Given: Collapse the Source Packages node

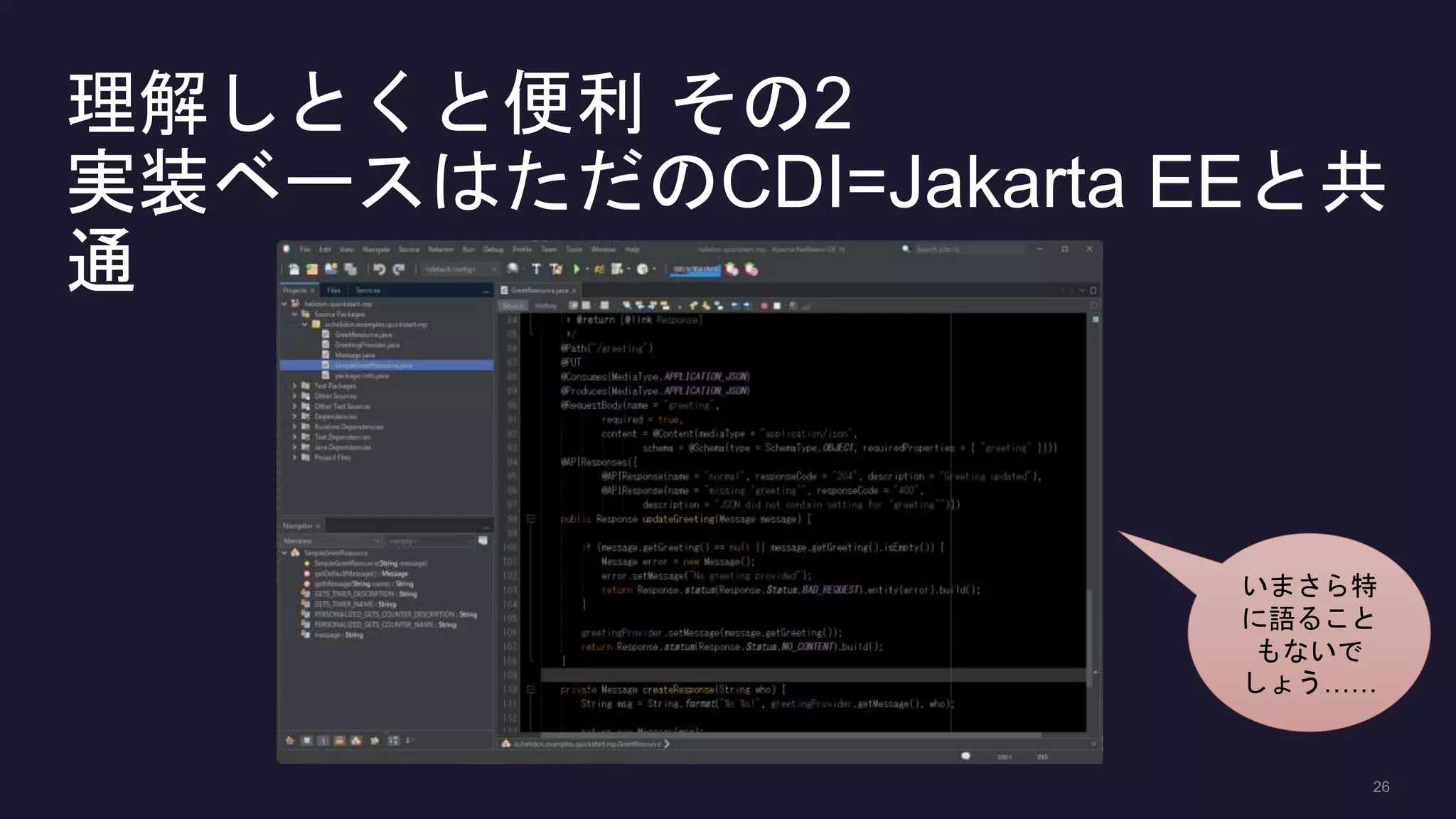Looking at the screenshot, I should click(295, 314).
